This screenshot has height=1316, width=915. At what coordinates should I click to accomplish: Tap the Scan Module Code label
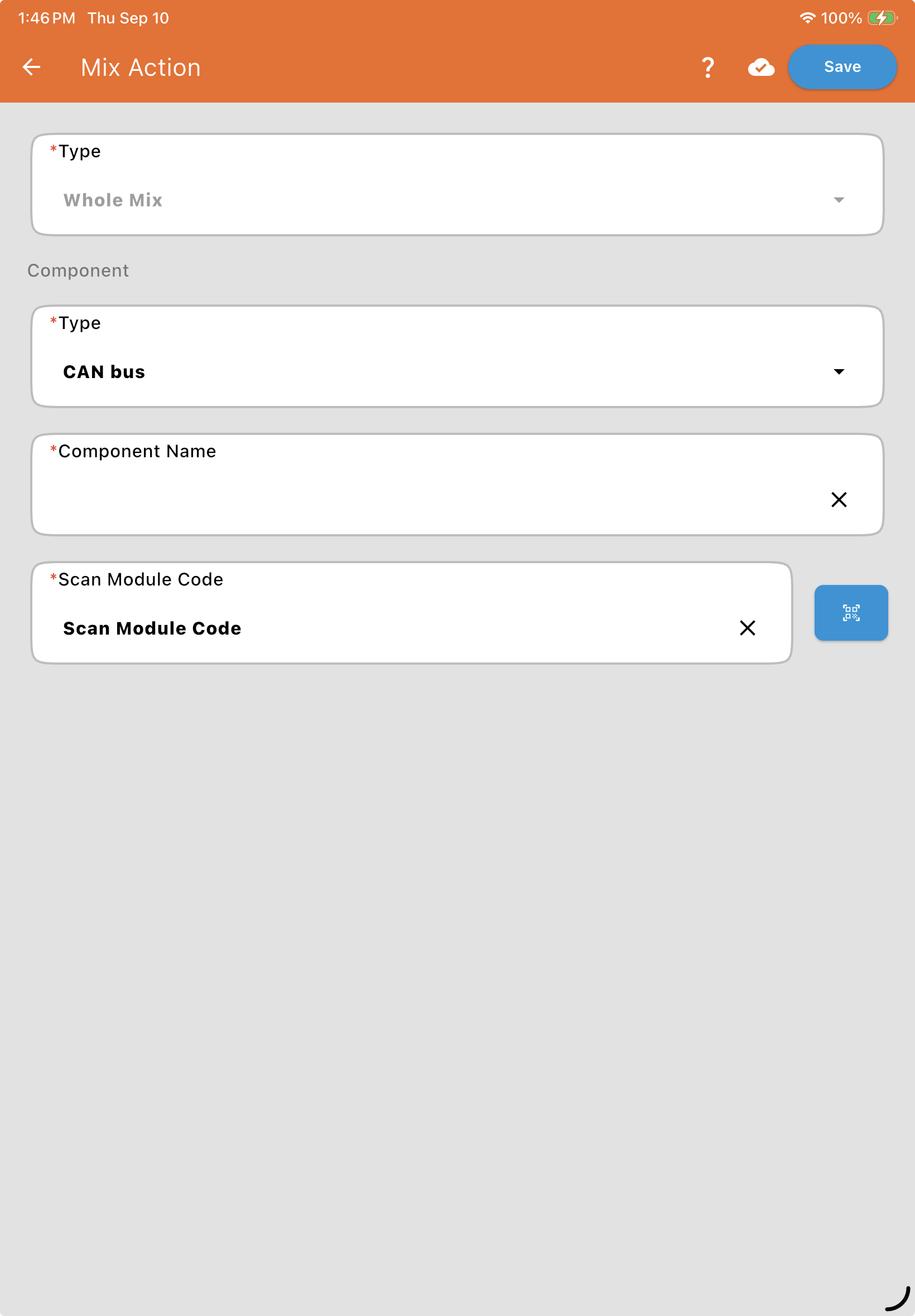141,580
